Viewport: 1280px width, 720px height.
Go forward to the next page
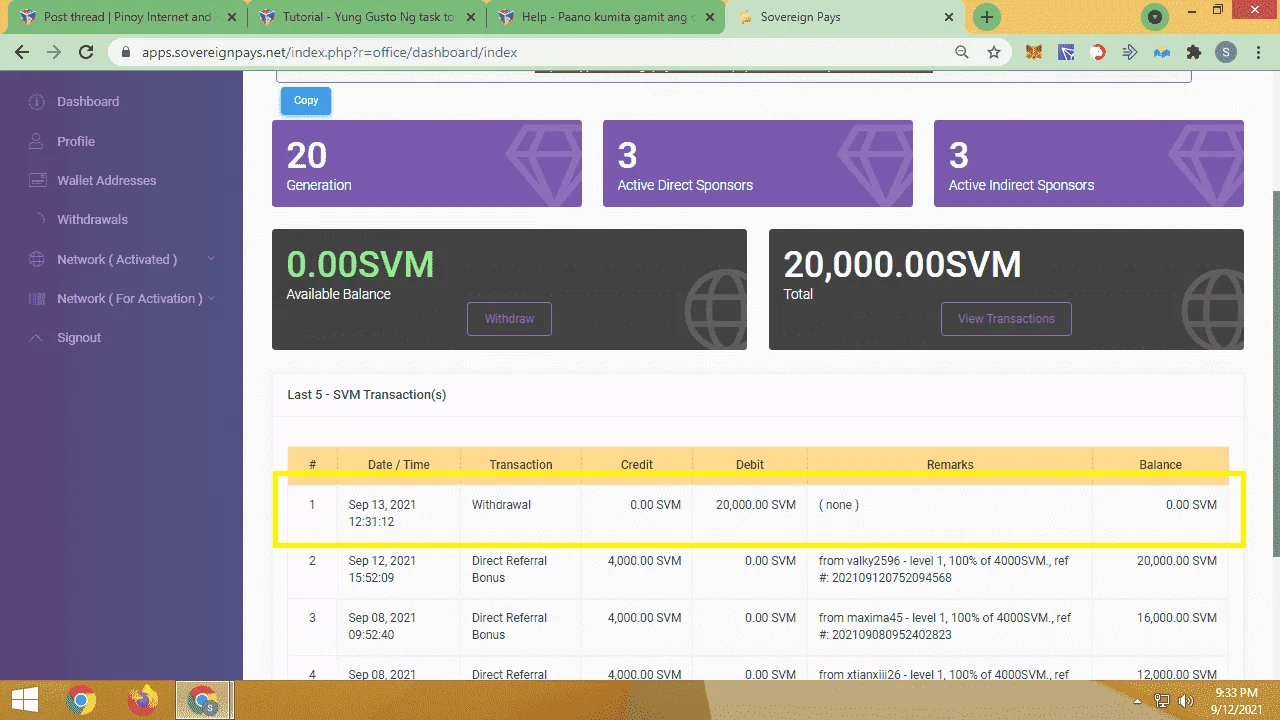point(54,52)
